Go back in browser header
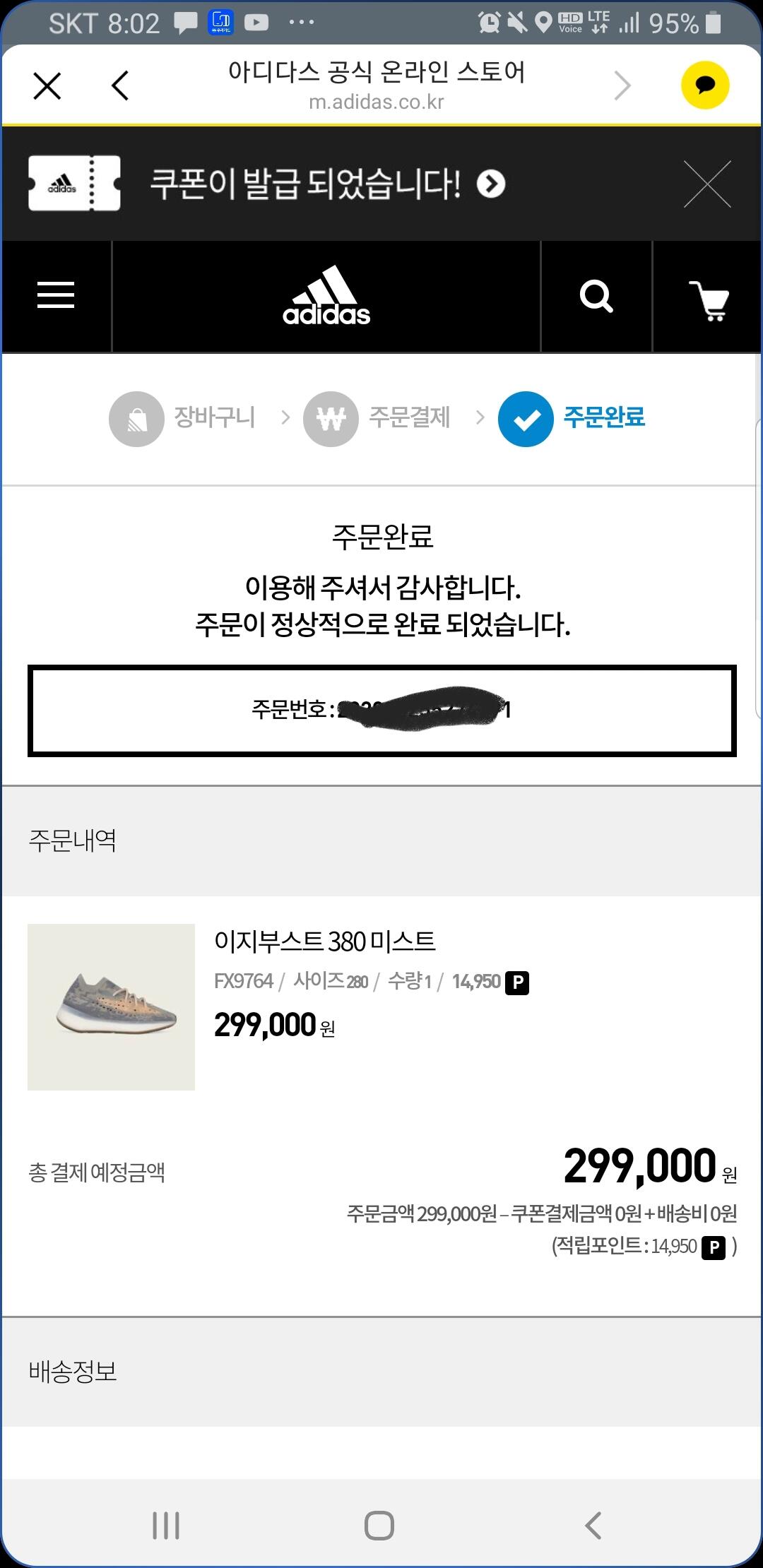This screenshot has height=1568, width=763. (120, 86)
